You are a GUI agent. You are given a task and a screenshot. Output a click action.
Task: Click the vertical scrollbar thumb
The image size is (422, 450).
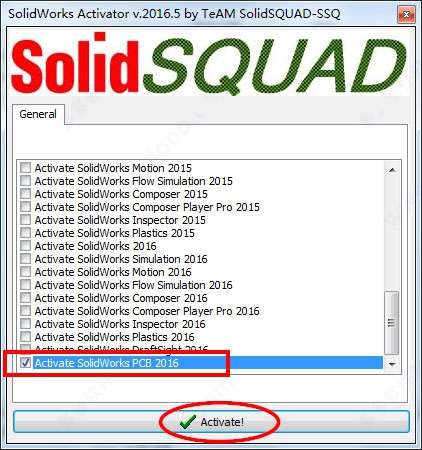[x=392, y=323]
